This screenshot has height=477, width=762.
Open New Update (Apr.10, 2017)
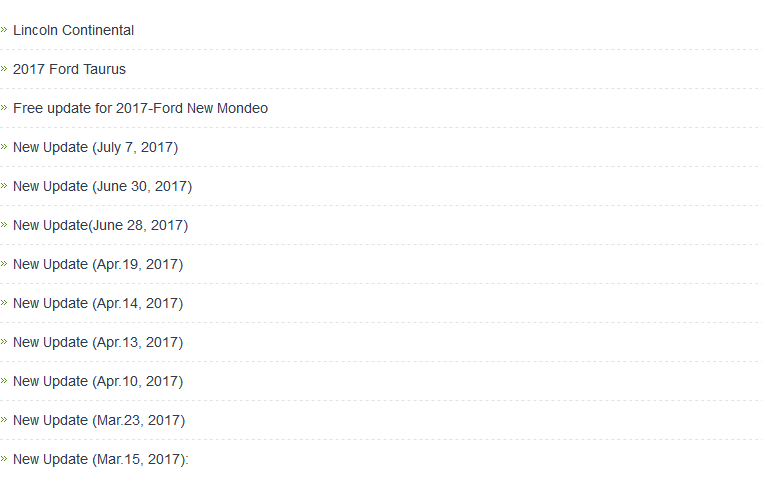tap(98, 381)
